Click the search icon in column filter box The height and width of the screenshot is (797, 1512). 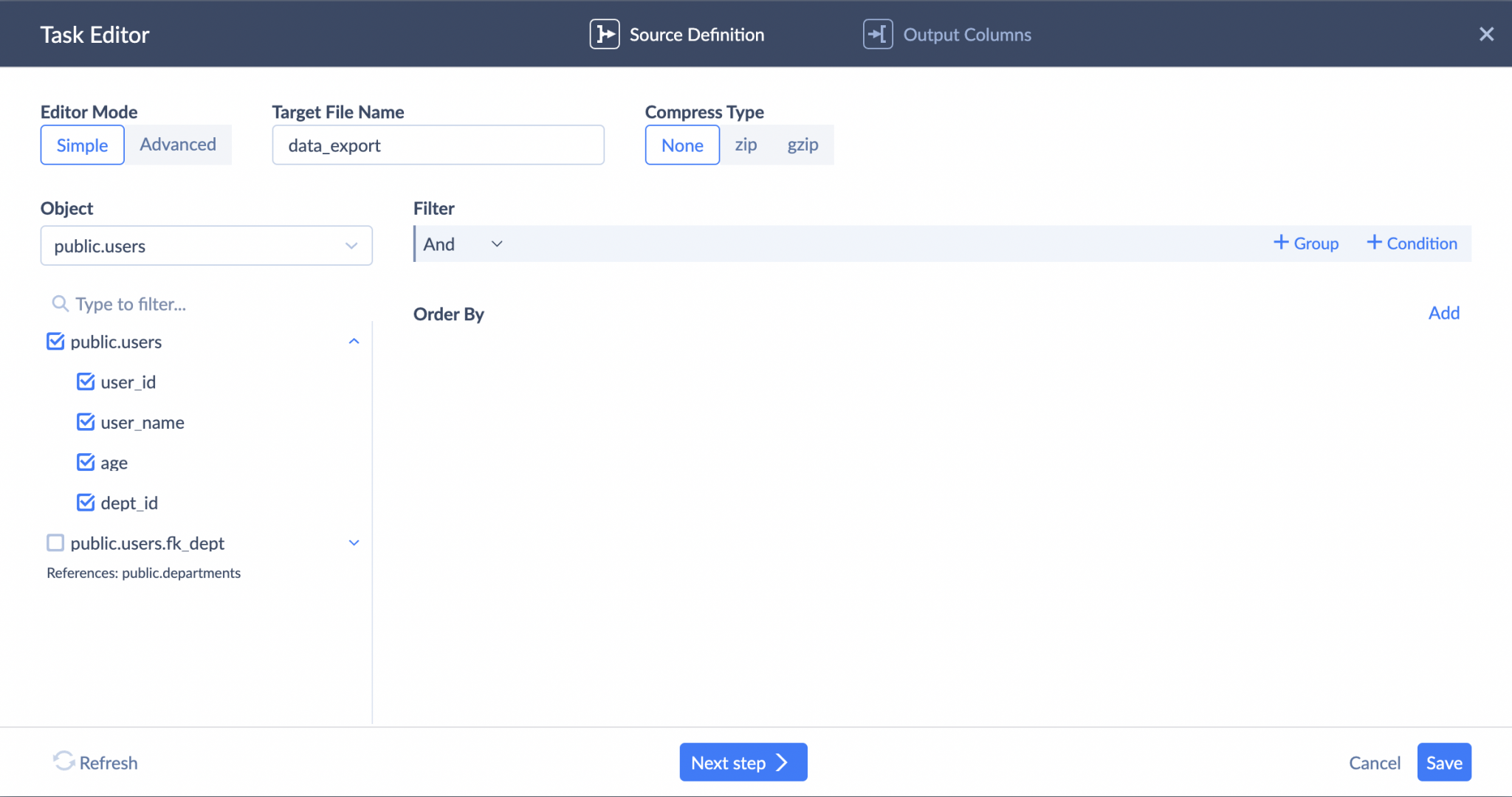60,303
